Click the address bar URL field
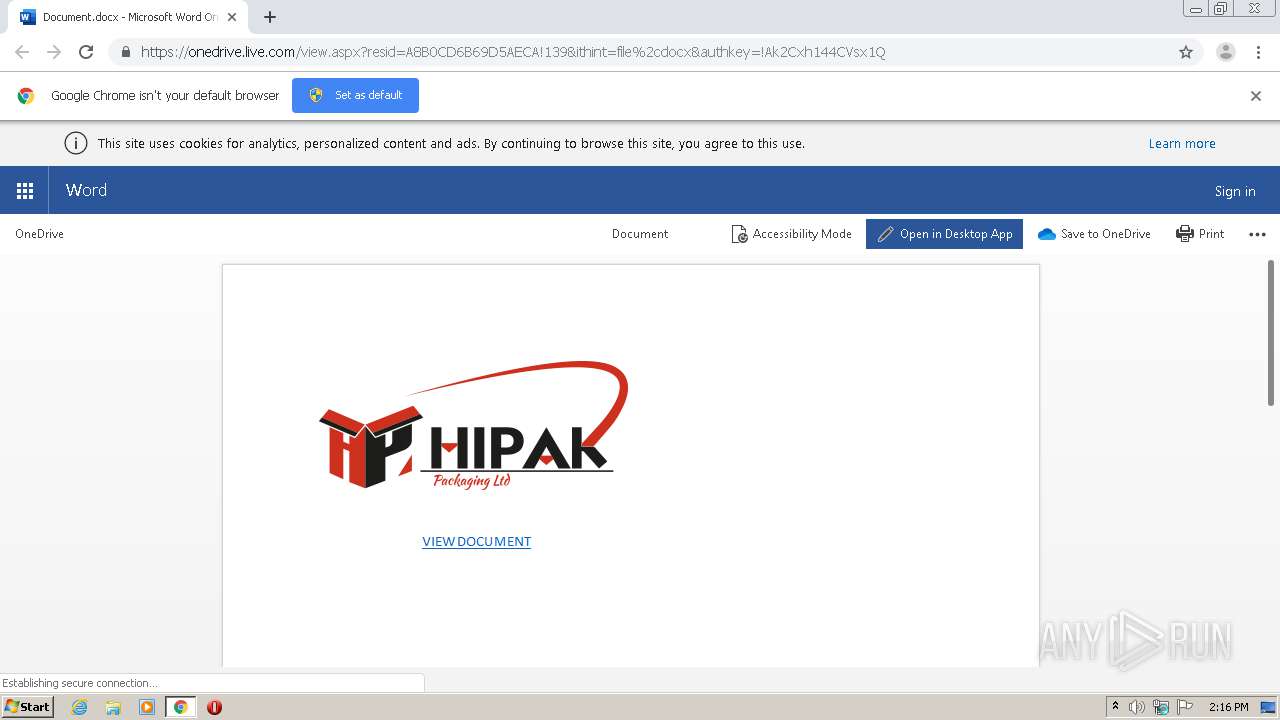The width and height of the screenshot is (1280, 720). [x=640, y=52]
